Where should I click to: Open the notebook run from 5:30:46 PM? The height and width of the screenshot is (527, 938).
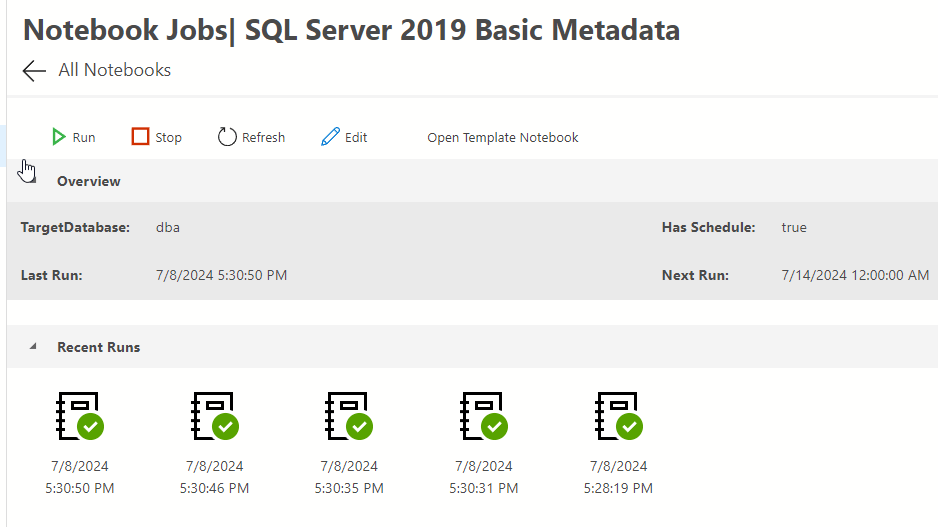pos(214,416)
